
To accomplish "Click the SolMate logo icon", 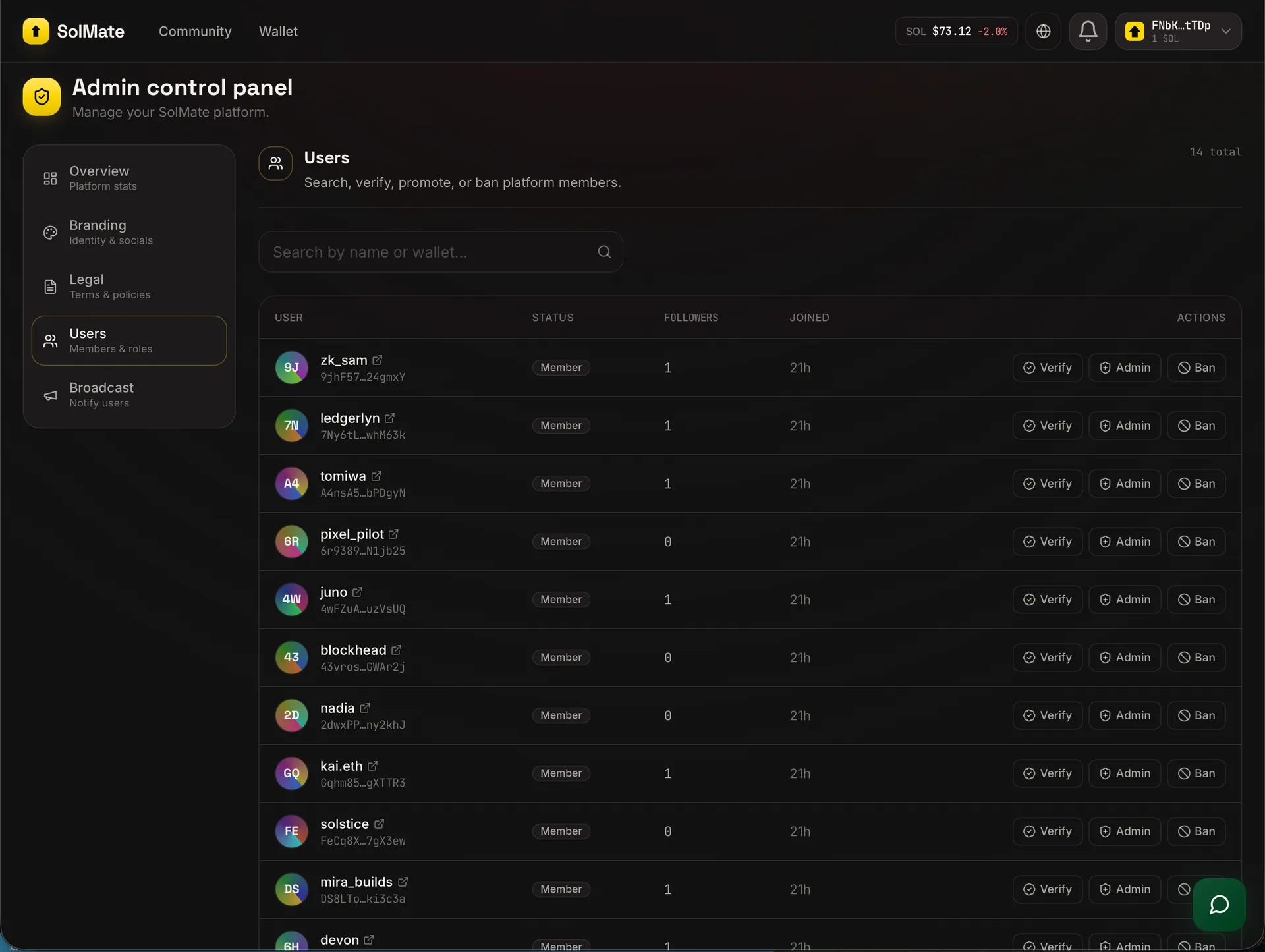I will tap(36, 31).
